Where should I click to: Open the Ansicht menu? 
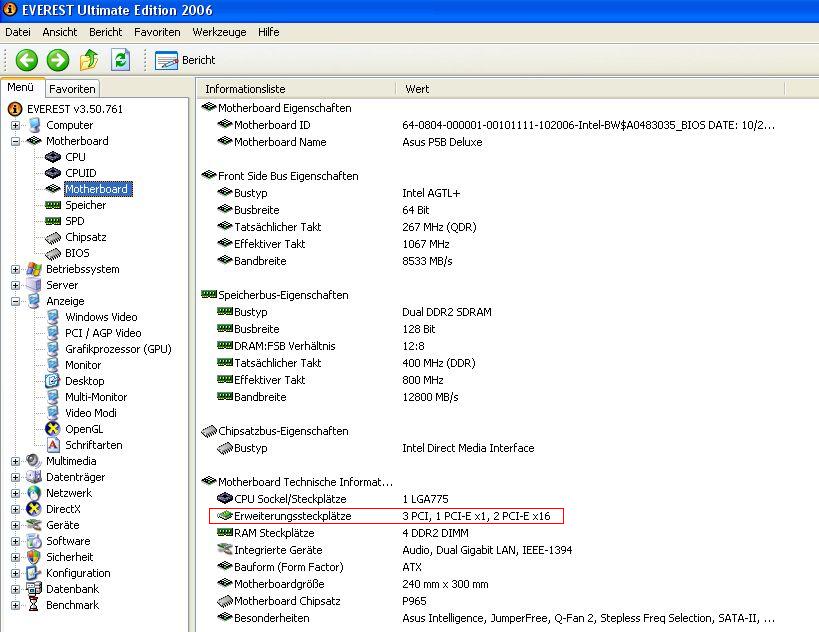[x=60, y=32]
